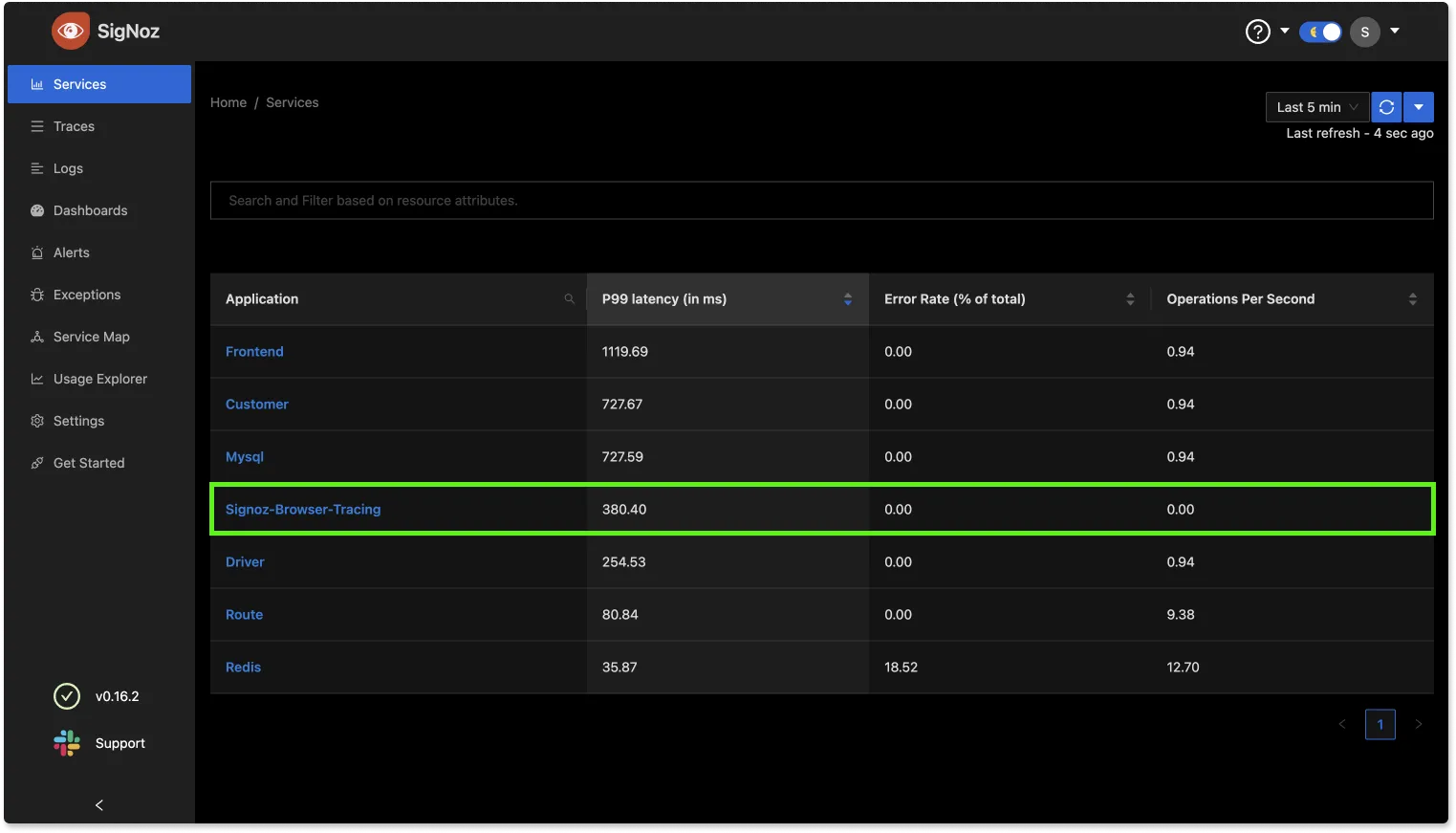Click the SigNoz eye logo
Viewport: 1456px width, 833px height.
pyautogui.click(x=71, y=31)
